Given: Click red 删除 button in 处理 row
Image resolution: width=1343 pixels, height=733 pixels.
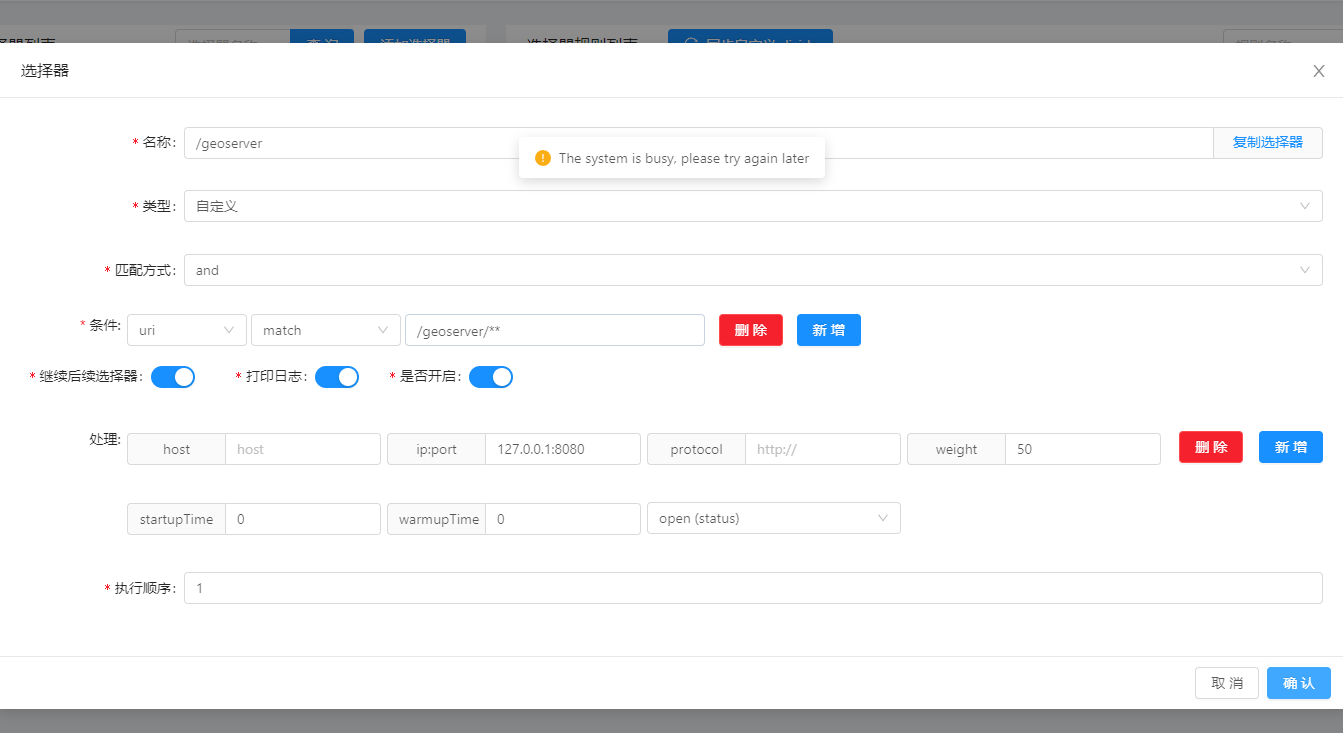Looking at the screenshot, I should click(1211, 447).
